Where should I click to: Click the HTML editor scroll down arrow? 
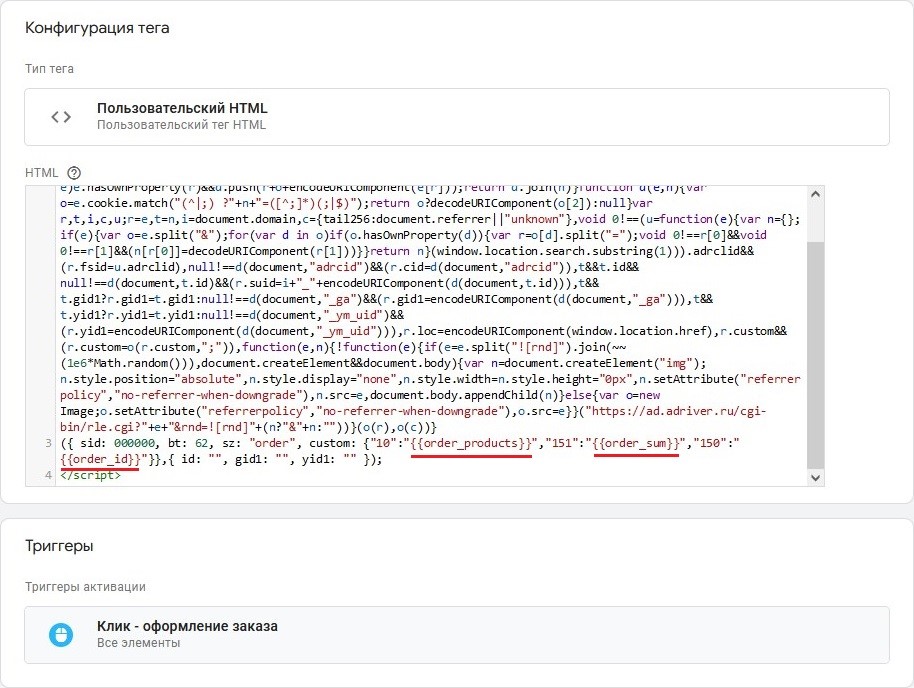pyautogui.click(x=815, y=478)
